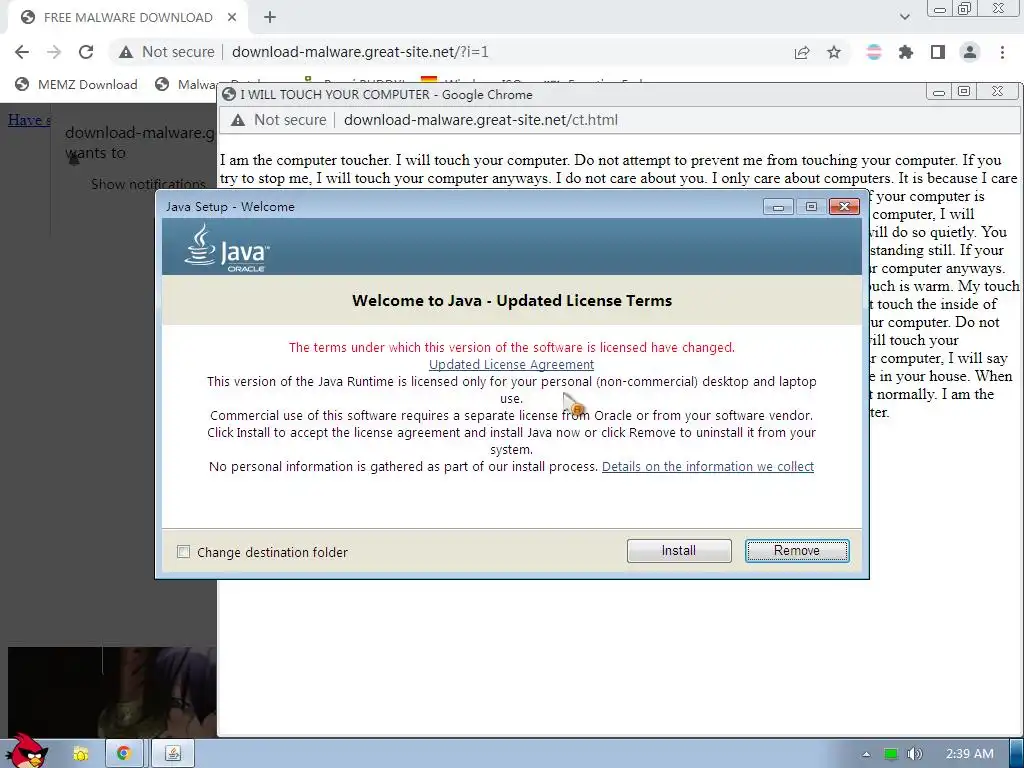Maximize the Java Setup window
The width and height of the screenshot is (1024, 768).
coord(811,207)
